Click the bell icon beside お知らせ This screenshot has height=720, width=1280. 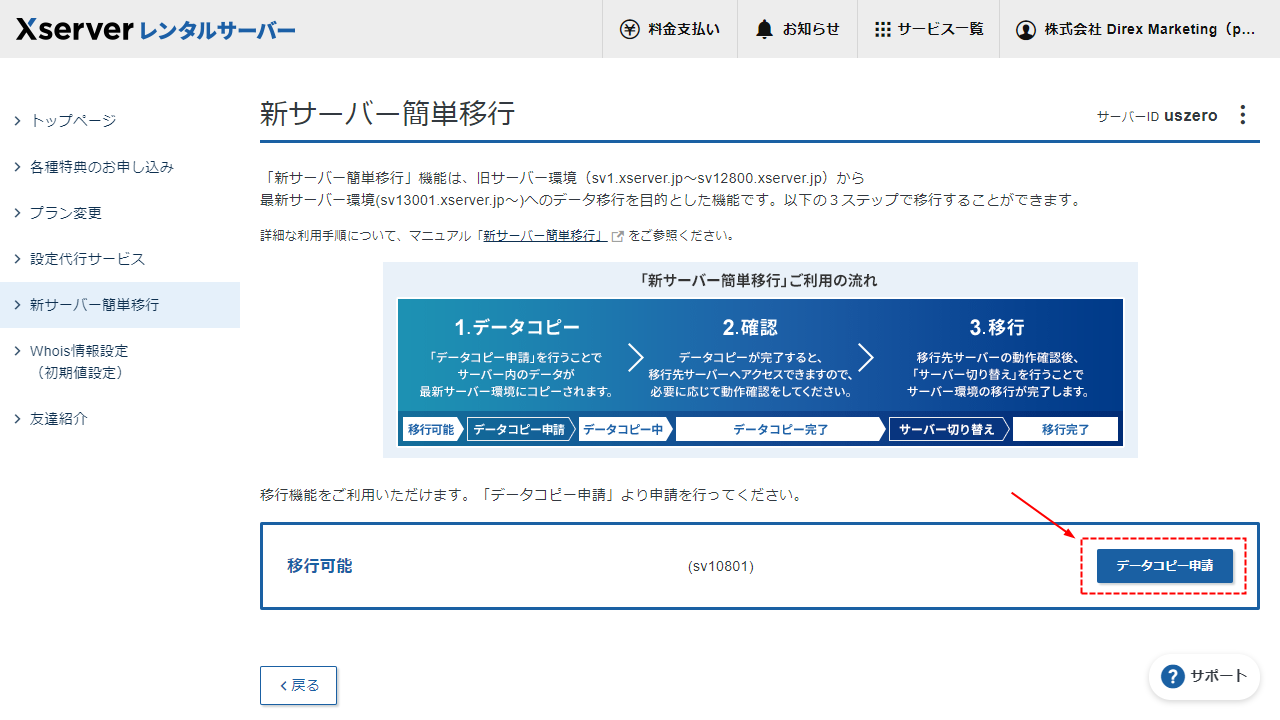tap(765, 29)
